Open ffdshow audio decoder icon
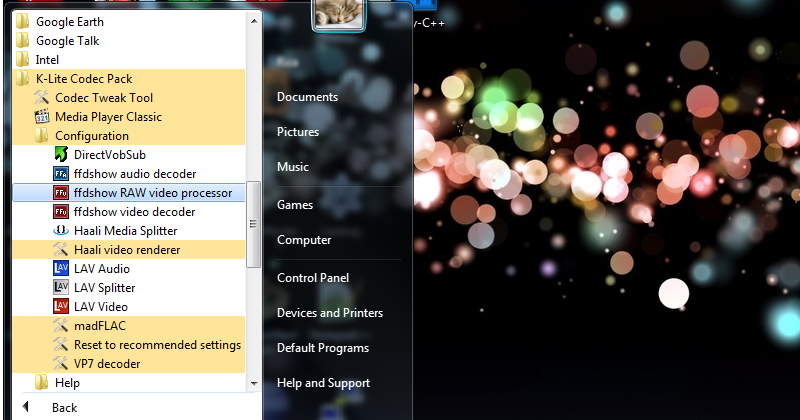800x420 pixels. point(61,174)
